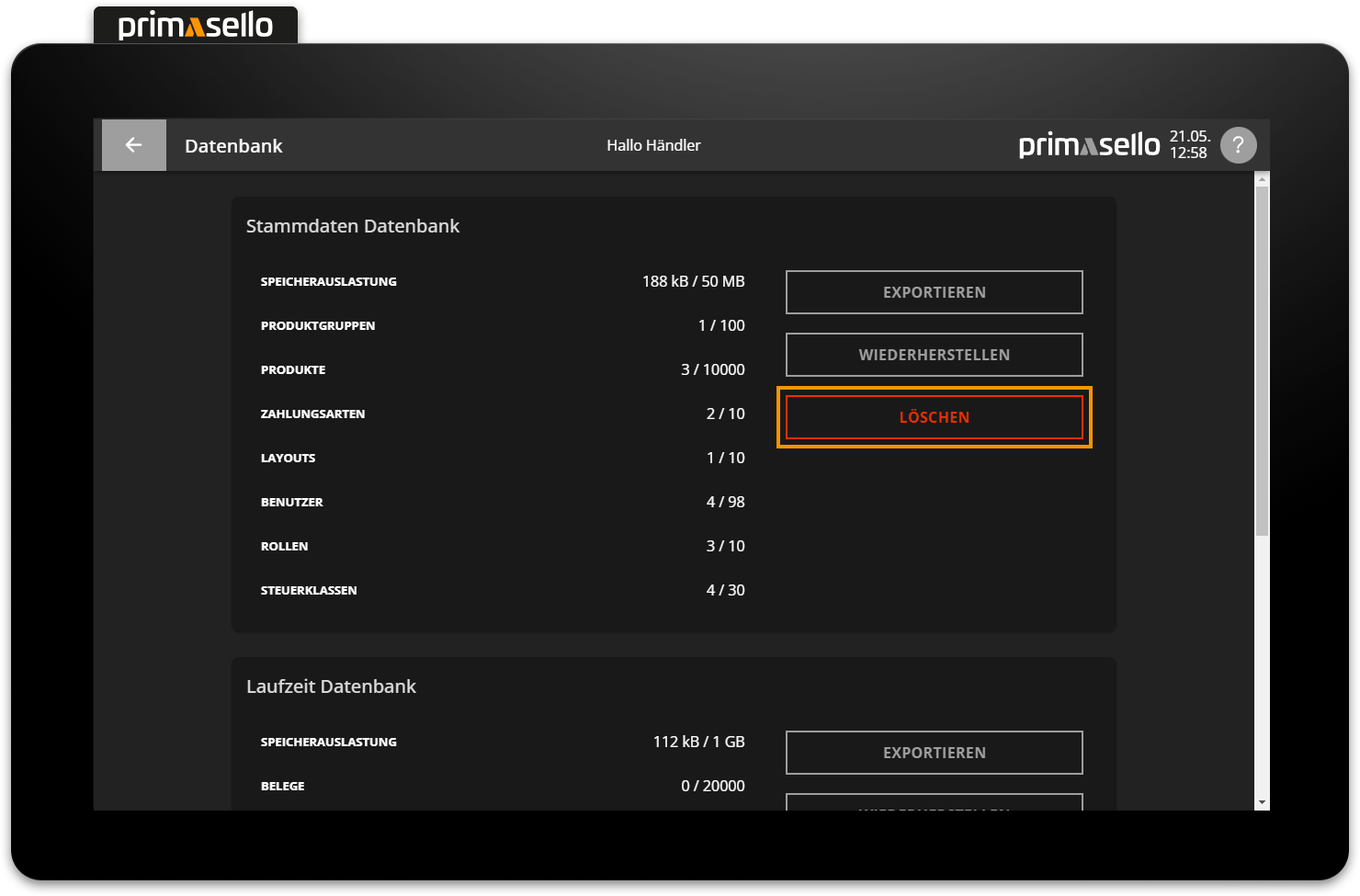Screen dimensions: 1360x896
Task: Click the Datenbank page title
Action: point(233,146)
